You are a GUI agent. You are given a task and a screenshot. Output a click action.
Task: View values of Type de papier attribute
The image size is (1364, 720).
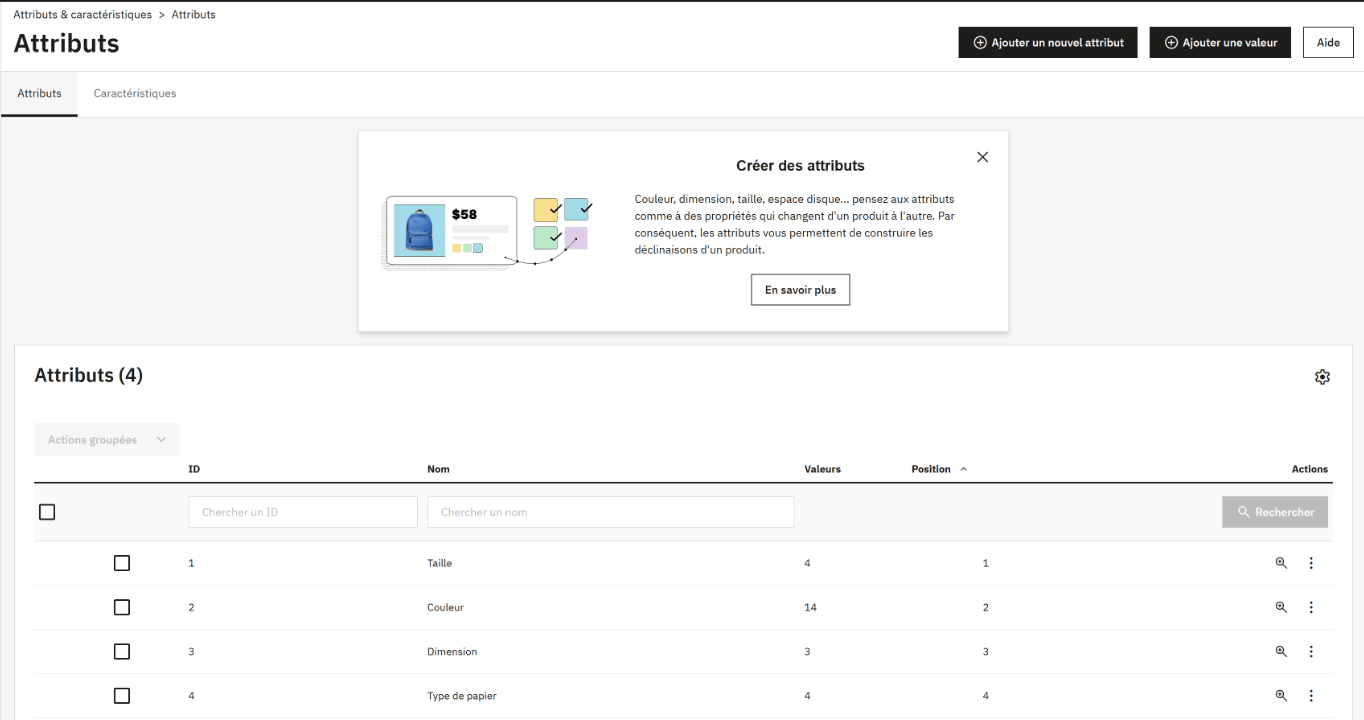pyautogui.click(x=1281, y=696)
